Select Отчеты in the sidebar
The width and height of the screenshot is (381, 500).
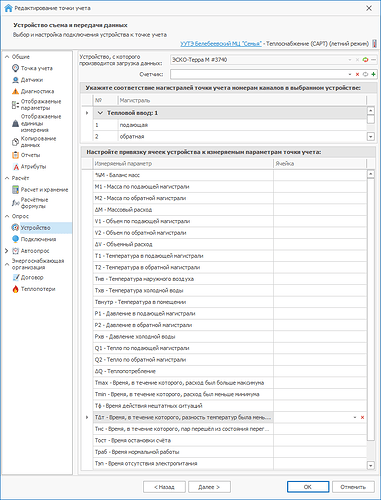pyautogui.click(x=30, y=155)
